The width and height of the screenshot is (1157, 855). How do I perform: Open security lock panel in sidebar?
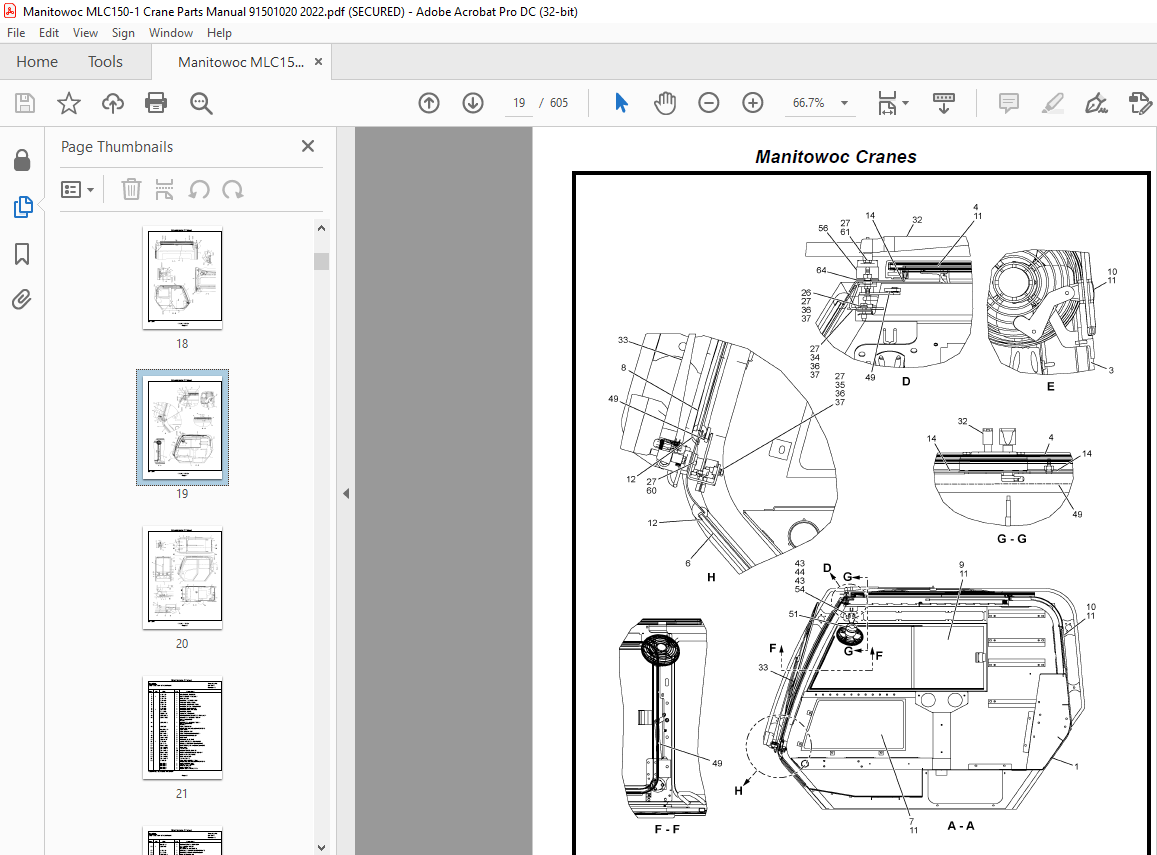(22, 160)
